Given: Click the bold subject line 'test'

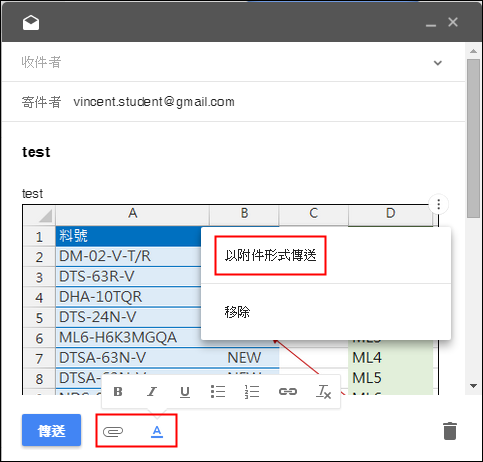Looking at the screenshot, I should coord(36,152).
